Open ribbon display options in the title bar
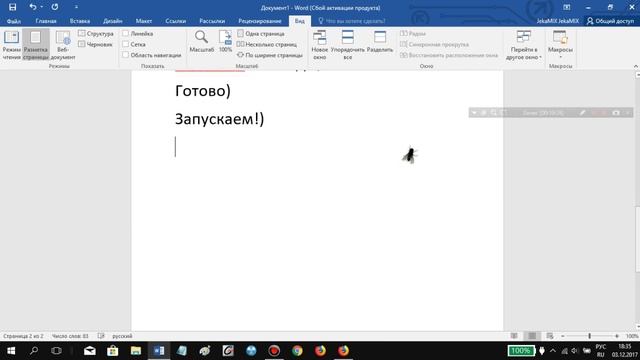640x360 pixels. coord(567,7)
